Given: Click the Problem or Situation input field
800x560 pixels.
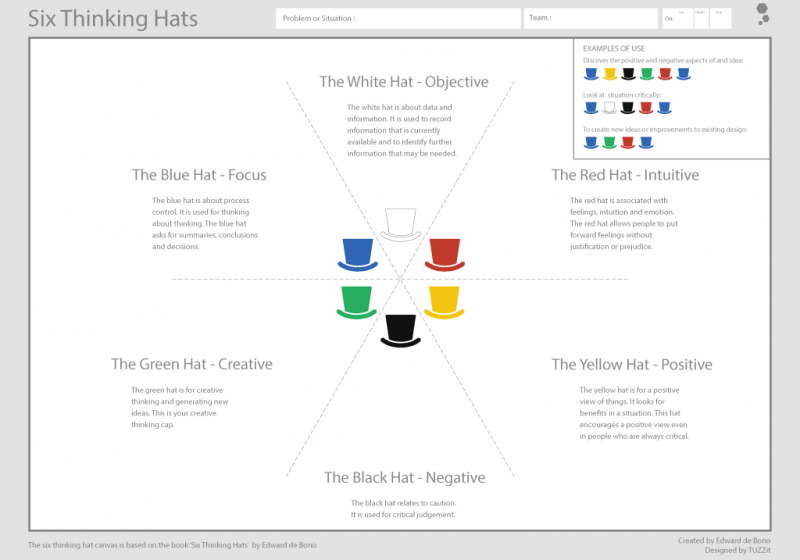Looking at the screenshot, I should (398, 18).
